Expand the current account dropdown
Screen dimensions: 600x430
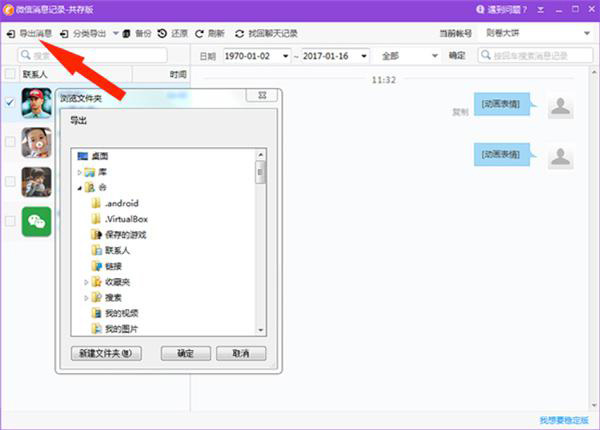coord(587,33)
